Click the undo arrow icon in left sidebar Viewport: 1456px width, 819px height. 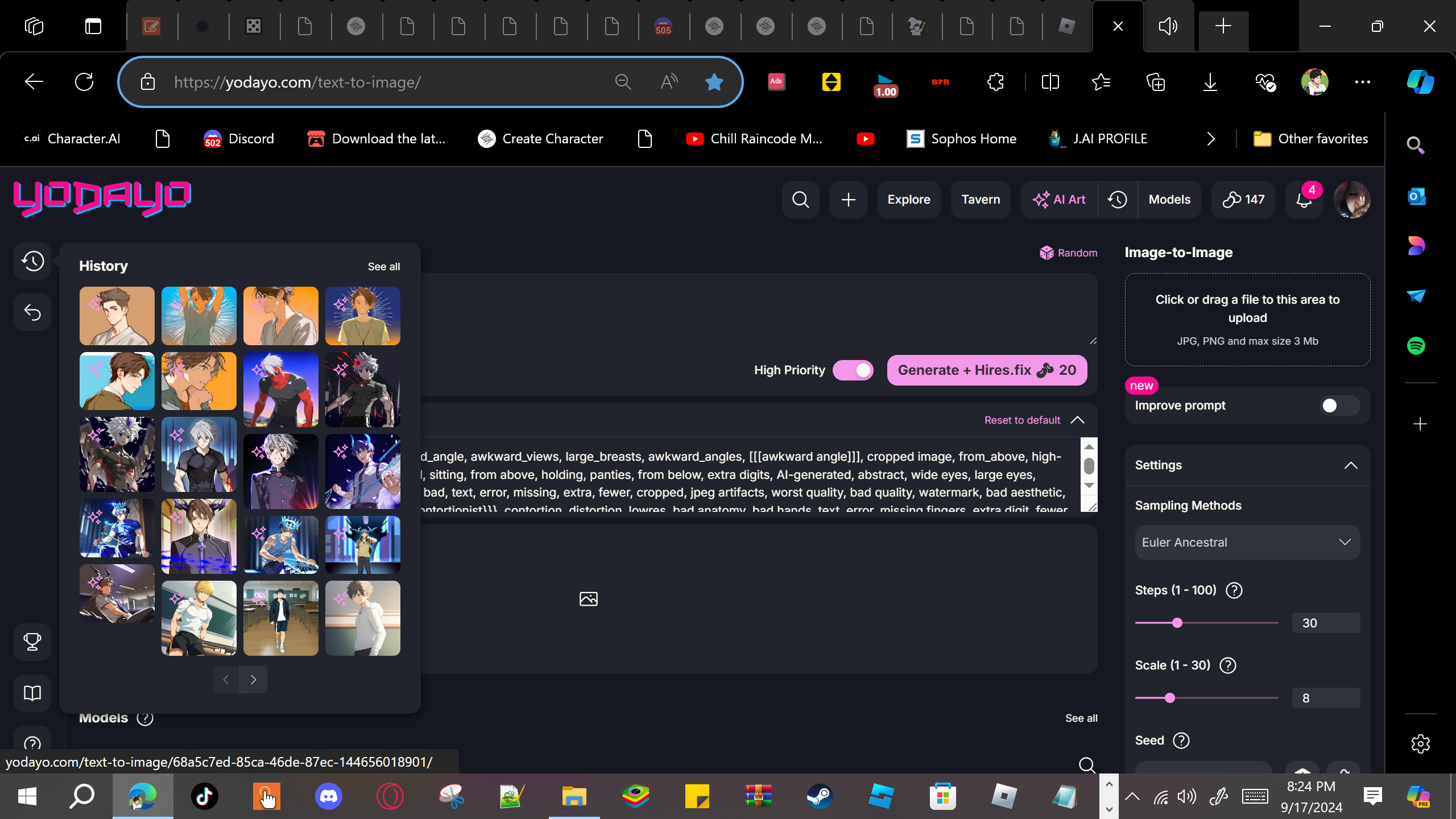click(32, 312)
